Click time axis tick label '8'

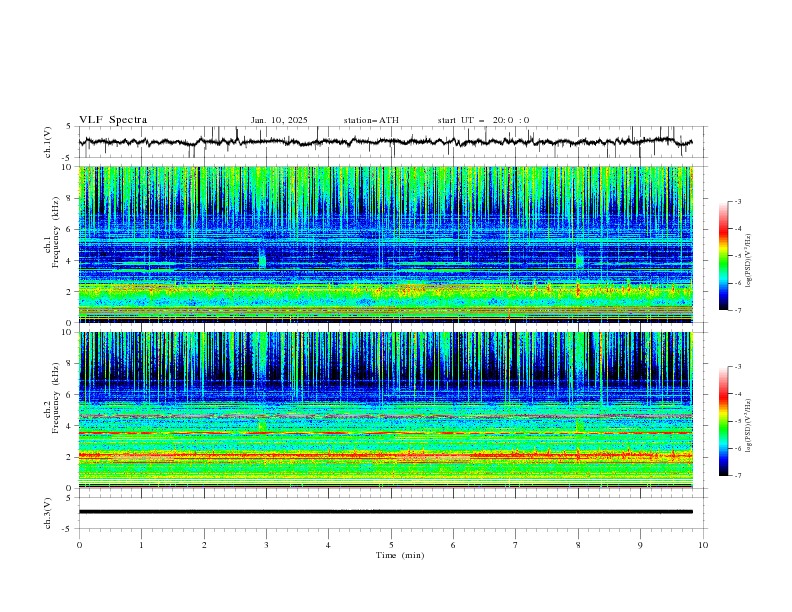578,545
